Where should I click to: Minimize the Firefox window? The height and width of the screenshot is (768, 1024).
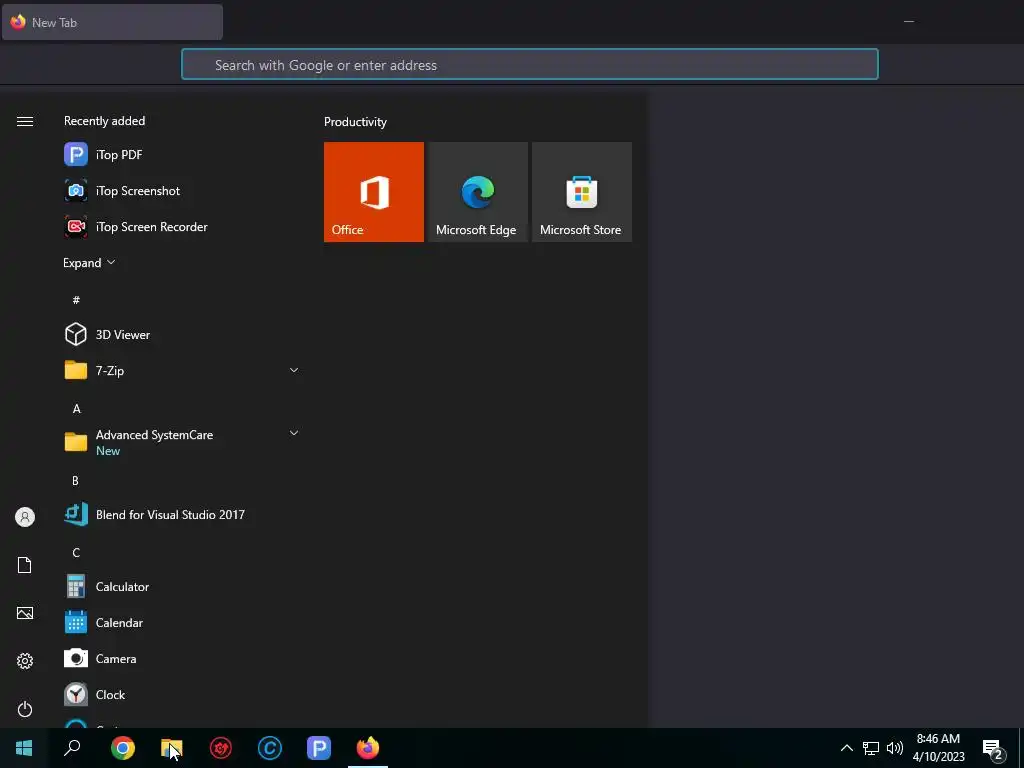coord(908,22)
